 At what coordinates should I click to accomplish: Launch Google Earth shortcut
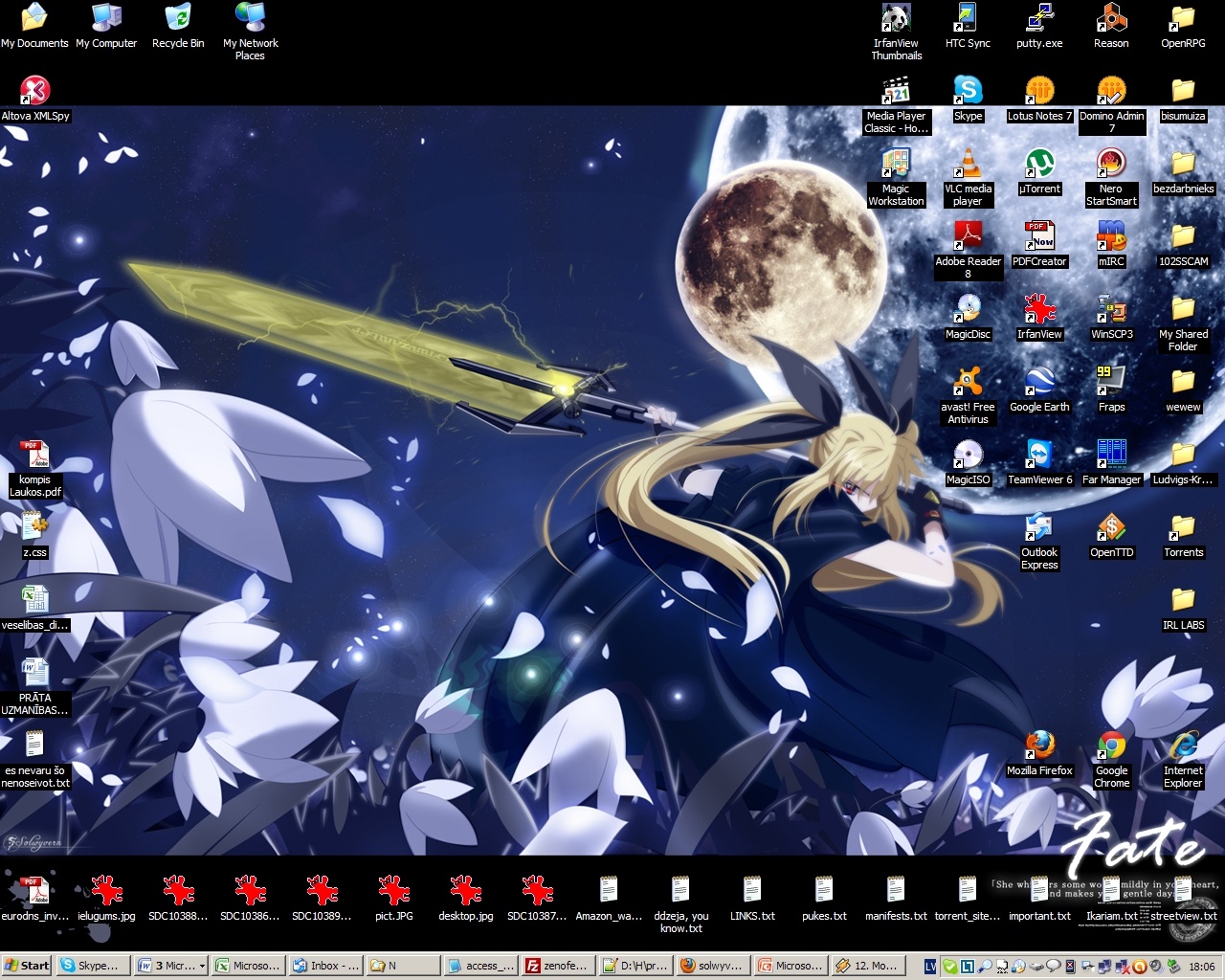(1039, 390)
